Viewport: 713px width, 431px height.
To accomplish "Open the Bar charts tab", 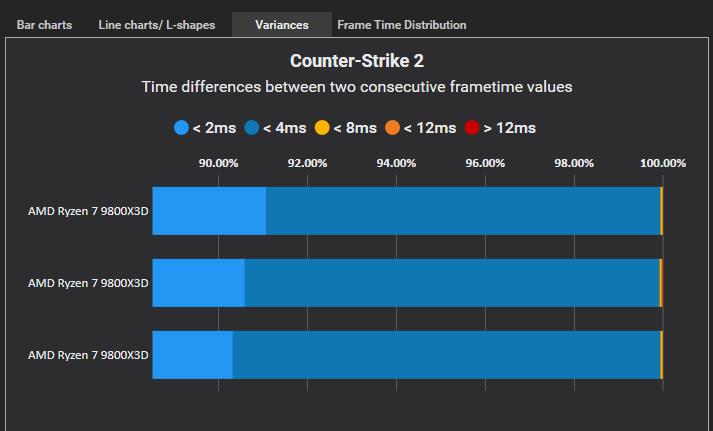I will (x=44, y=24).
